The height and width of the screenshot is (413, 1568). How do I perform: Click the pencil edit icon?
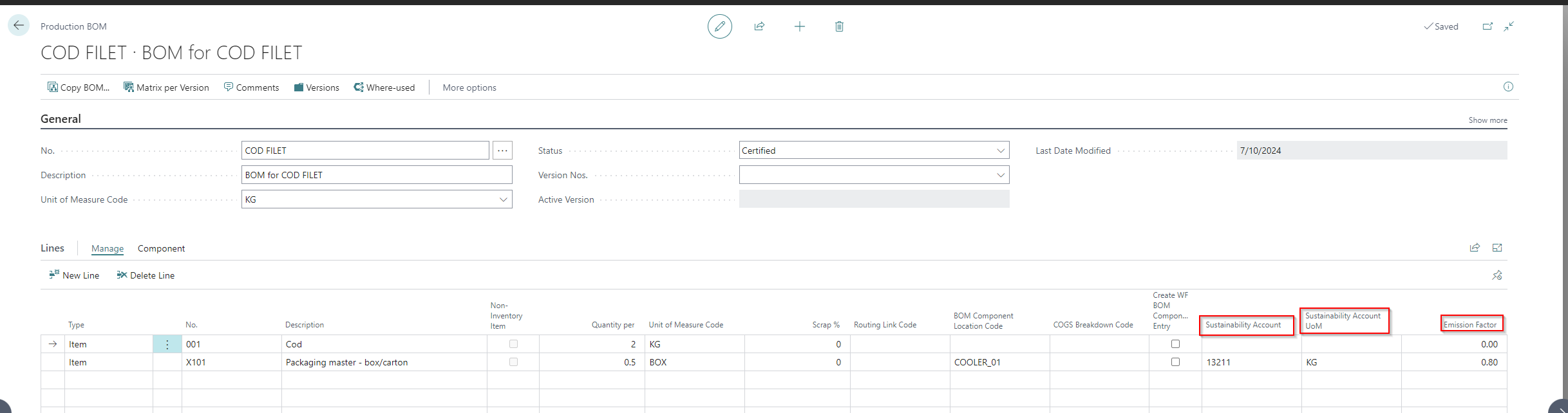[719, 26]
